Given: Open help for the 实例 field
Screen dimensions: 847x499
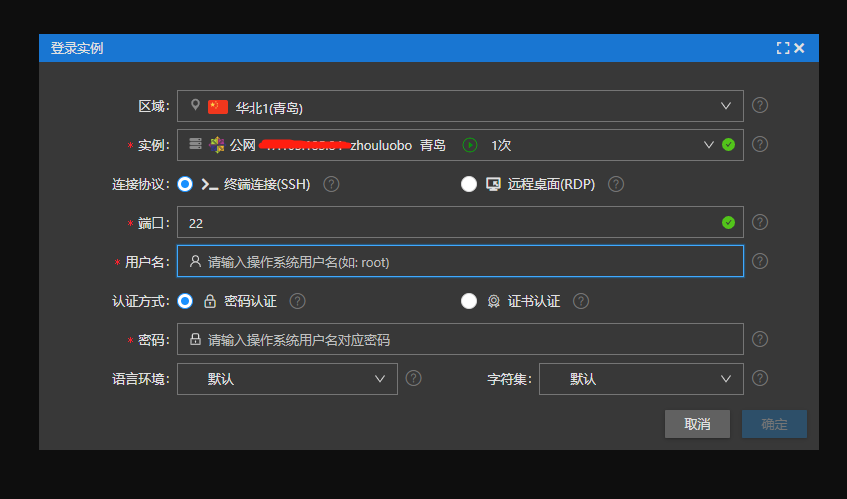Looking at the screenshot, I should pyautogui.click(x=759, y=144).
